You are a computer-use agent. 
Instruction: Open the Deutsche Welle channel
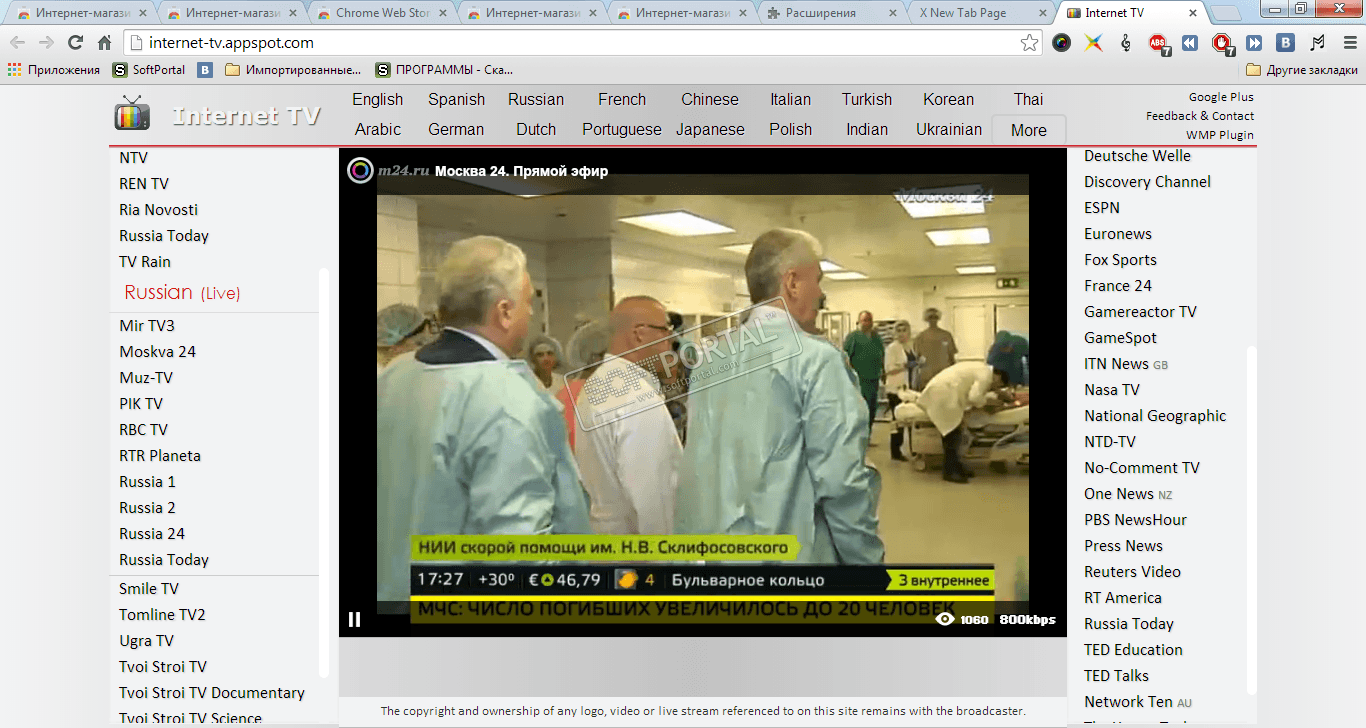(x=1137, y=156)
